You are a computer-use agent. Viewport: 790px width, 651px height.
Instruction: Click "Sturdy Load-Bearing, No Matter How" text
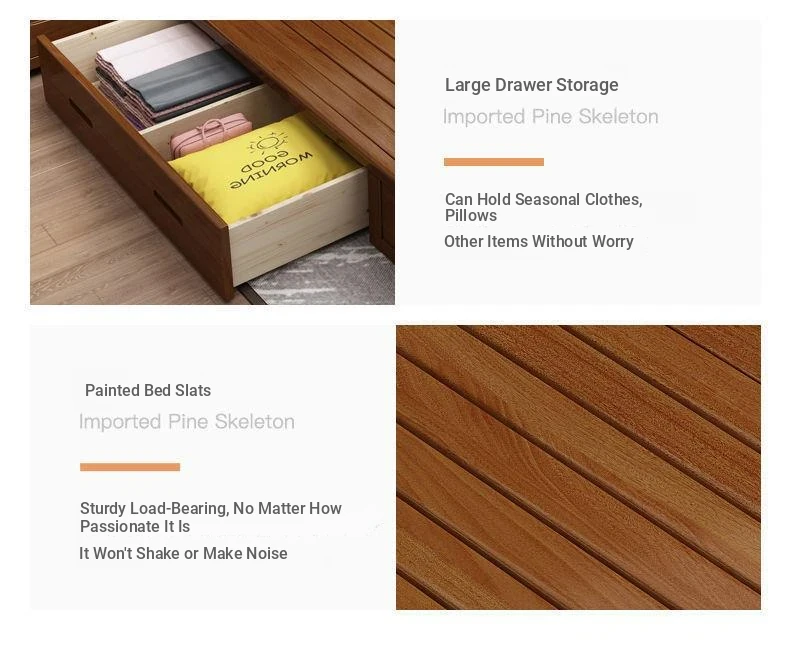(211, 508)
